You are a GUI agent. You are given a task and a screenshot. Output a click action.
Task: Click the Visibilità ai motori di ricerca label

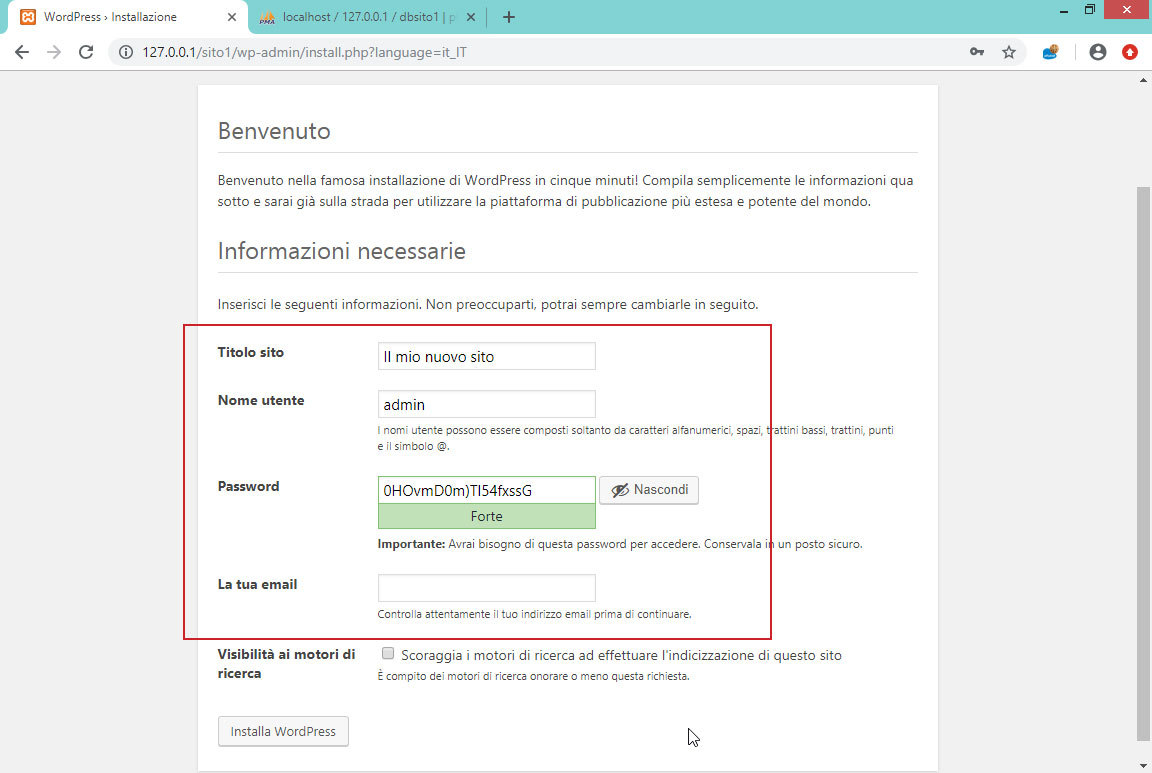point(287,664)
